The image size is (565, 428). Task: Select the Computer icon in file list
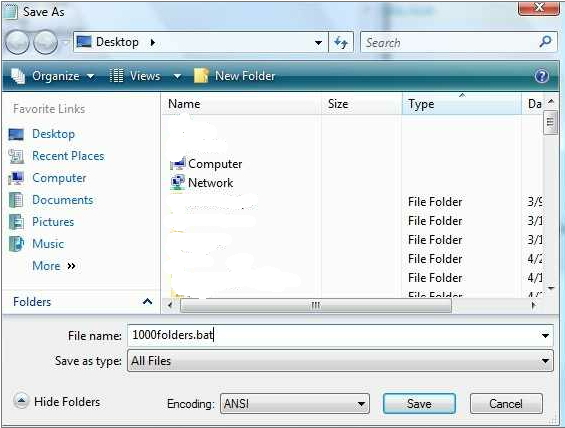[178, 164]
